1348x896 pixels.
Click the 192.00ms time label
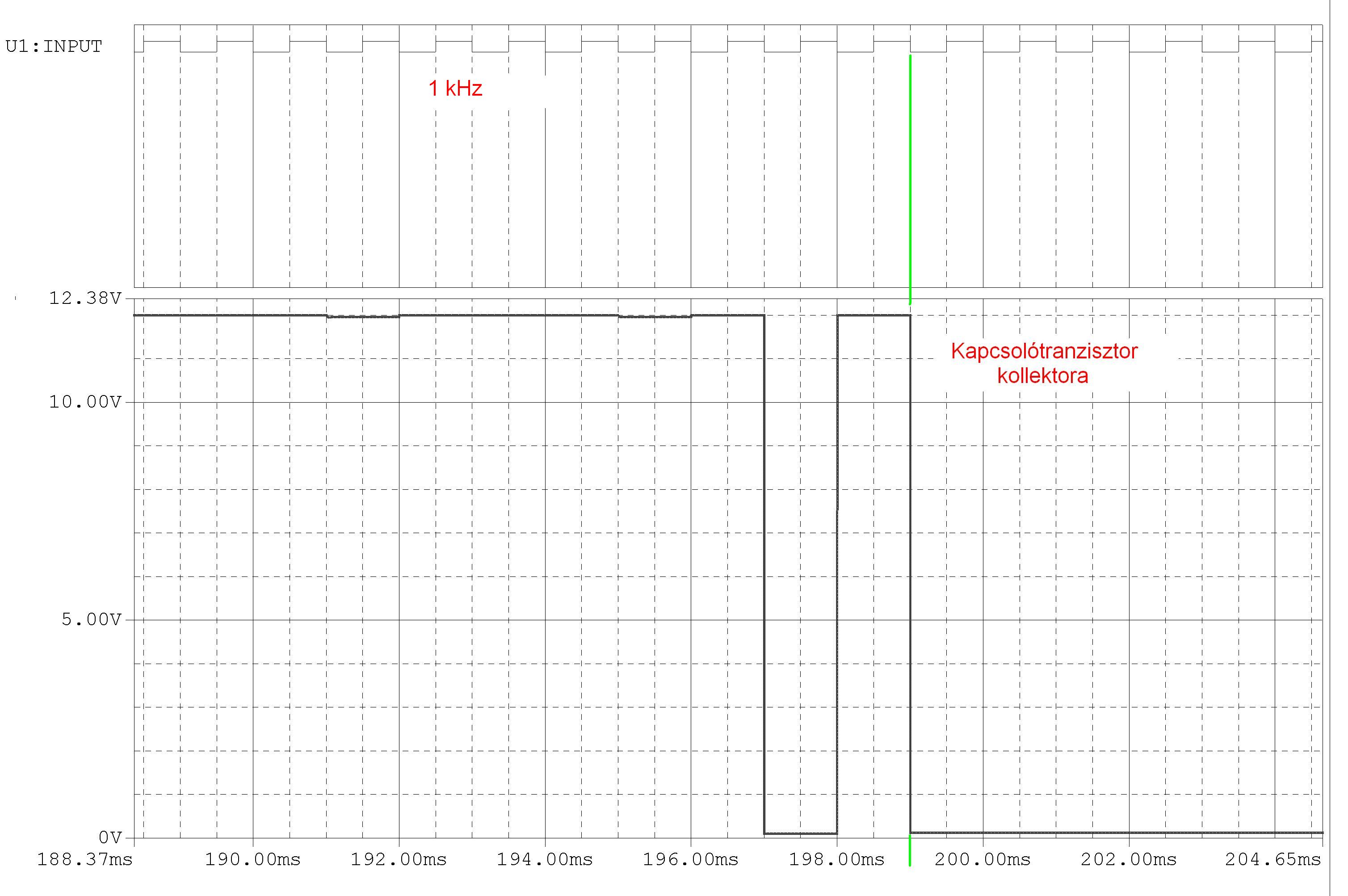pyautogui.click(x=399, y=859)
